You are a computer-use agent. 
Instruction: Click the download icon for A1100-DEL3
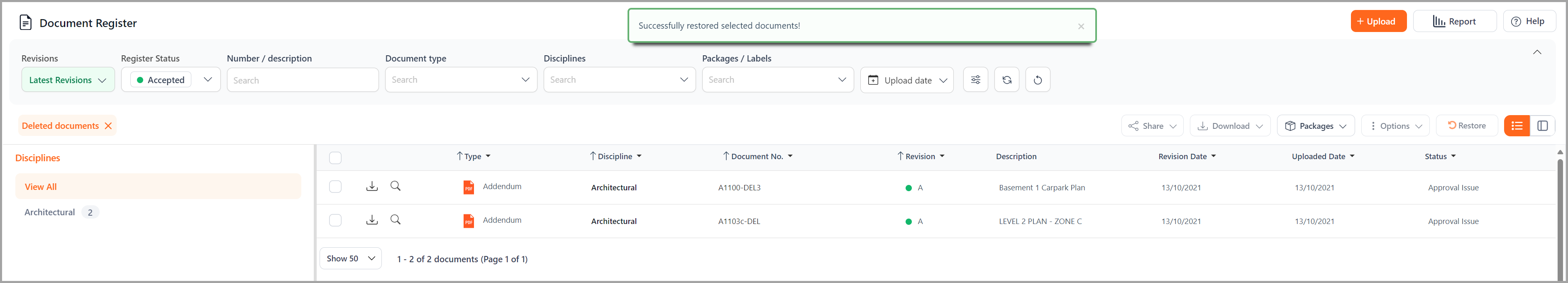pos(372,186)
